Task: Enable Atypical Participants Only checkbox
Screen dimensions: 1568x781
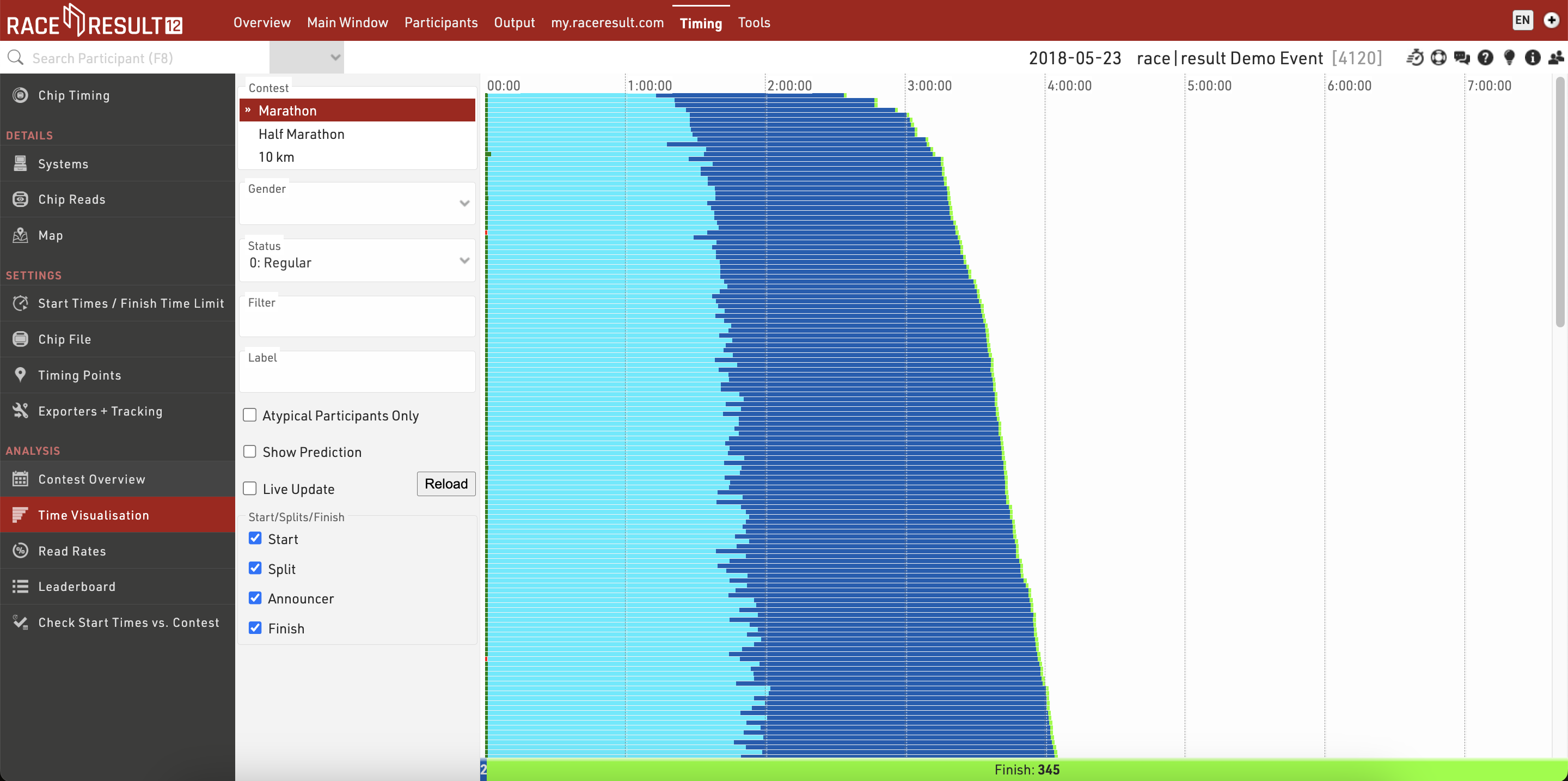Action: point(249,415)
